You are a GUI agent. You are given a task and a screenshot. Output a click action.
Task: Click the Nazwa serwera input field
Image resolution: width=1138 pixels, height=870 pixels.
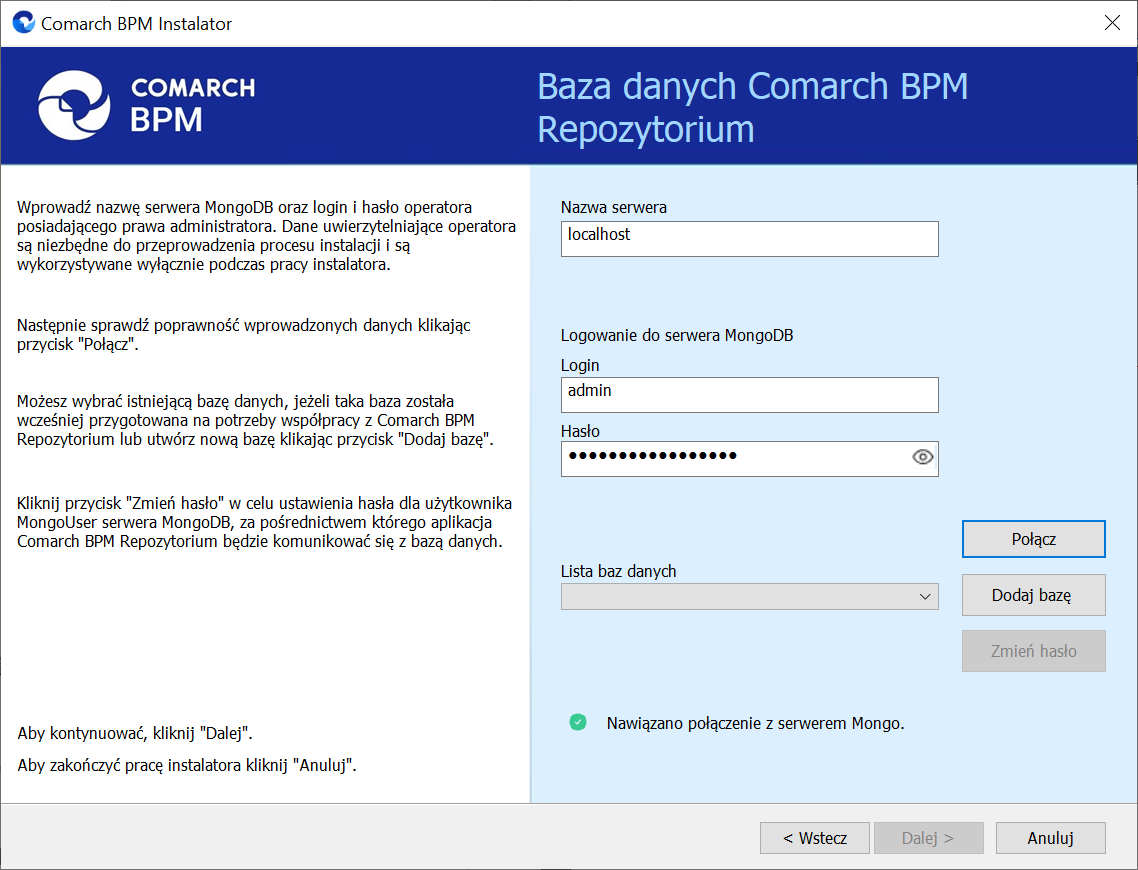coord(749,239)
